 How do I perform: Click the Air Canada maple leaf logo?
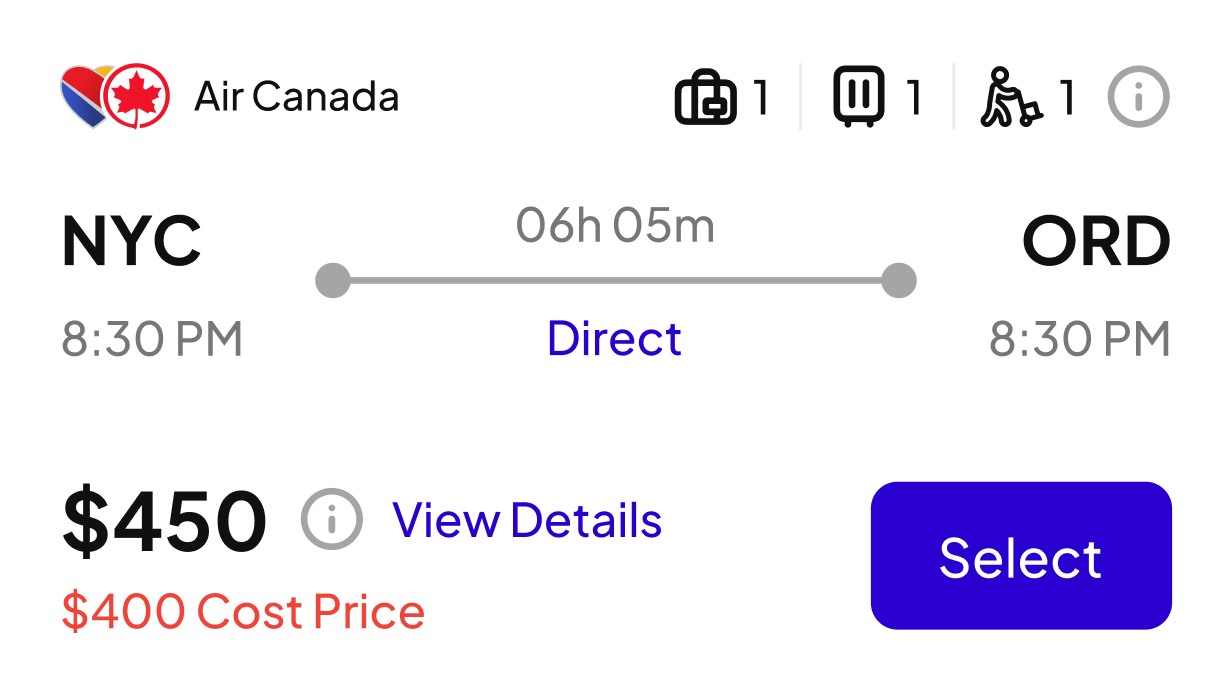137,96
